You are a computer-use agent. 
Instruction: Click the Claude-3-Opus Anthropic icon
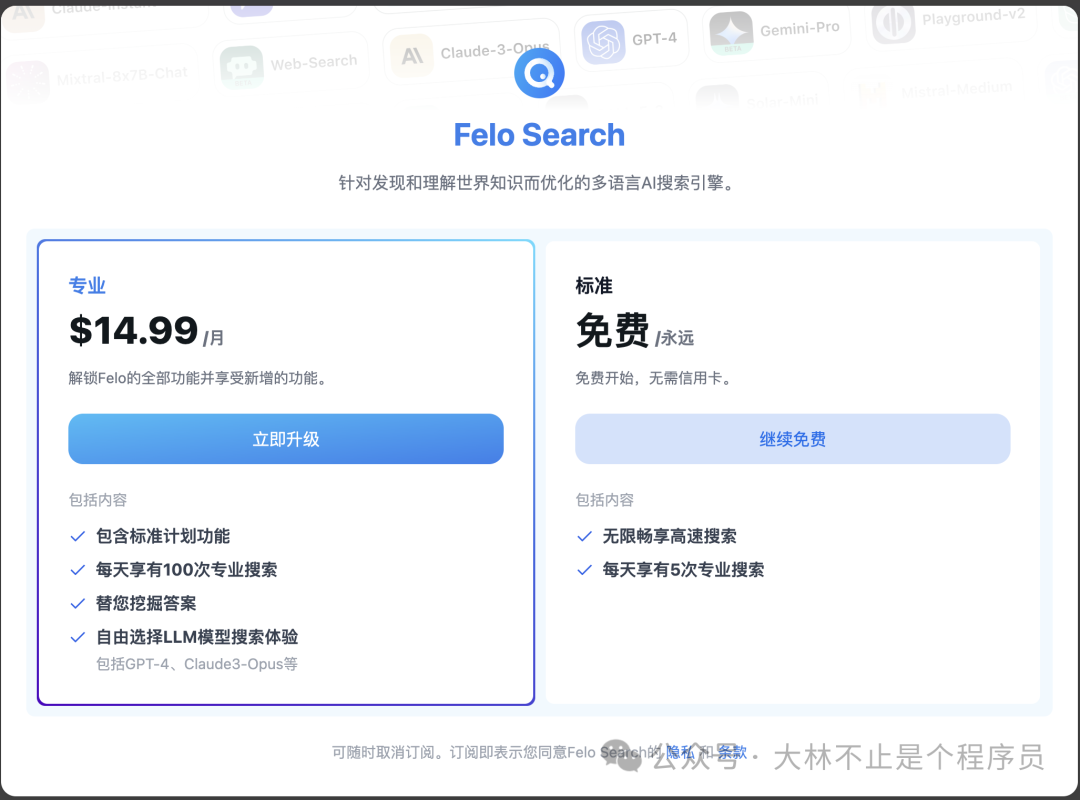(412, 56)
